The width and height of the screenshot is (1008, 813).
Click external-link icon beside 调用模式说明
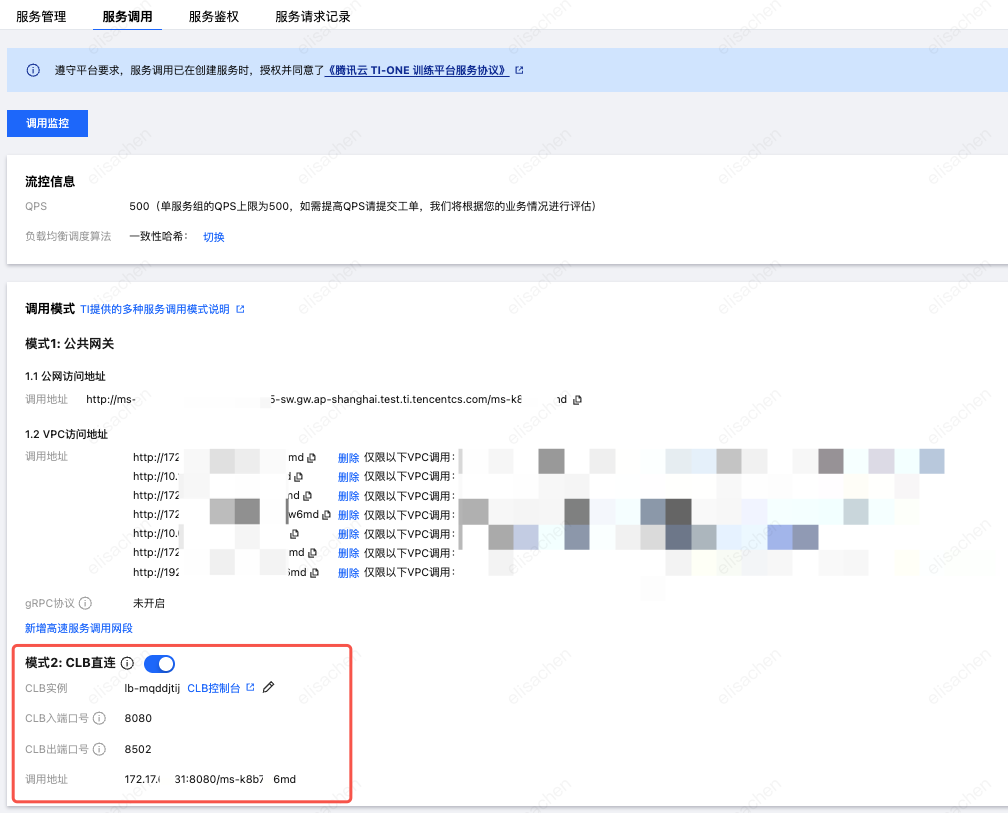click(240, 309)
